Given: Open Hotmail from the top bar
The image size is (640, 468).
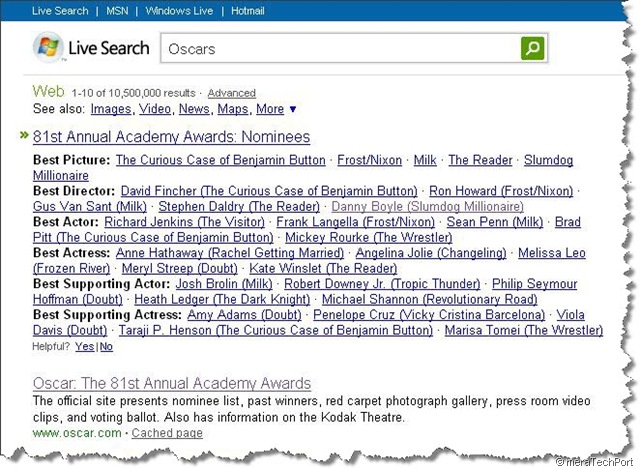Looking at the screenshot, I should coord(248,11).
